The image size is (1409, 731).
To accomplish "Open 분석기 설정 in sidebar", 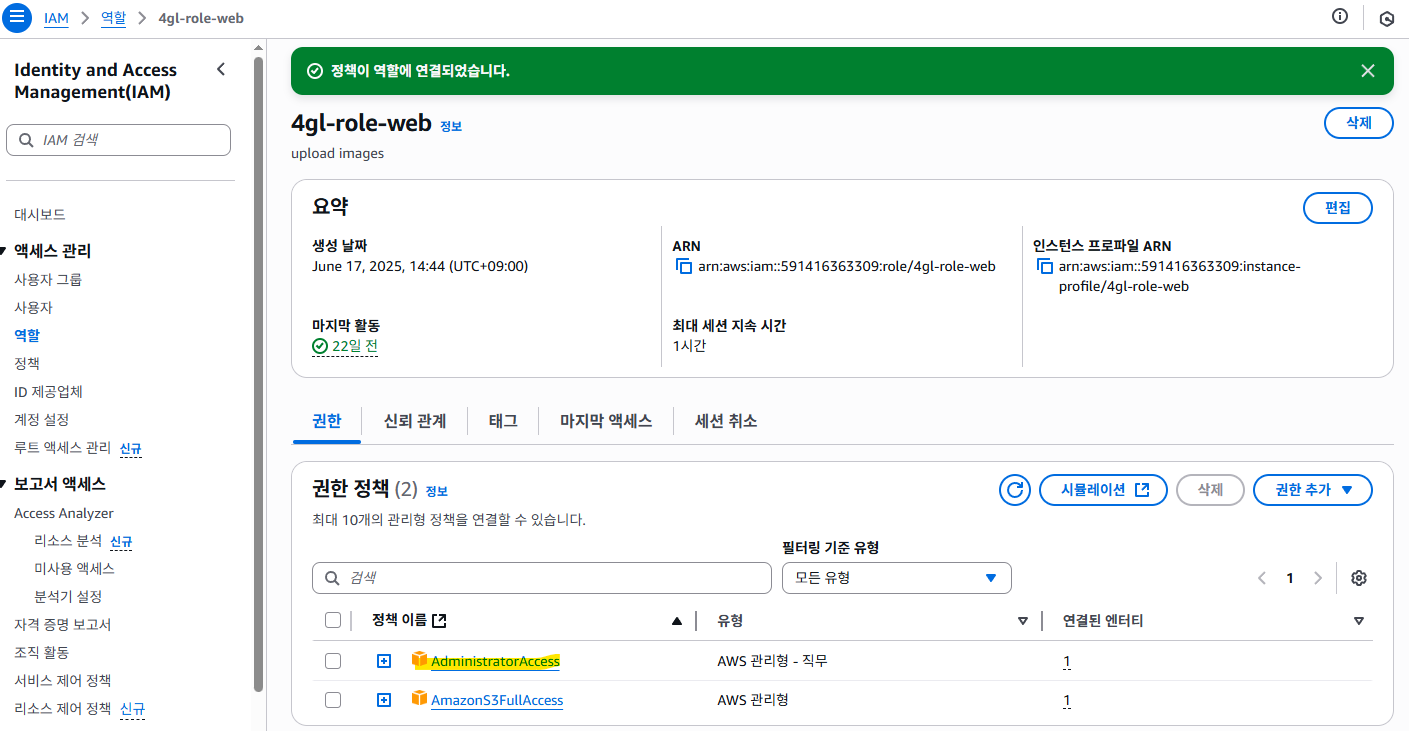I will coord(68,596).
